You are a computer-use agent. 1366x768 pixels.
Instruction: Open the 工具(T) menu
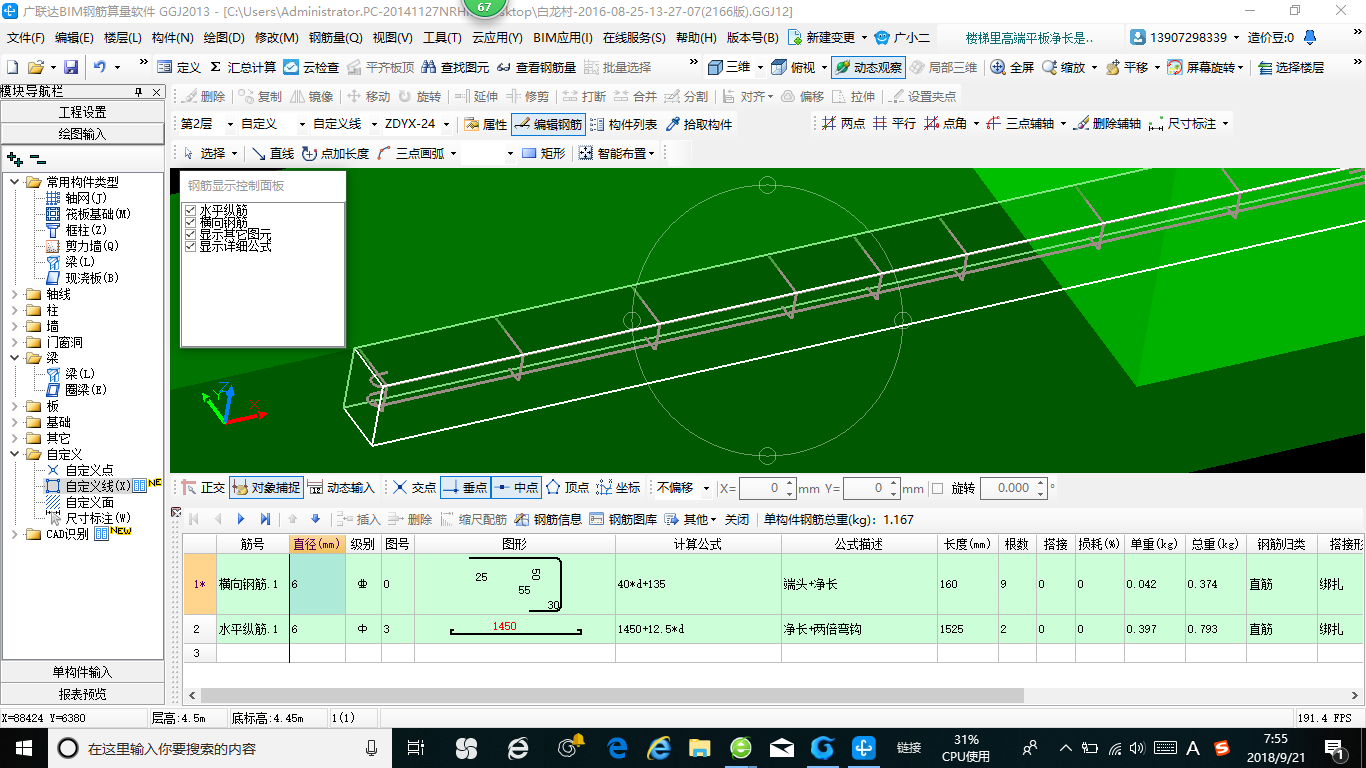pyautogui.click(x=442, y=38)
